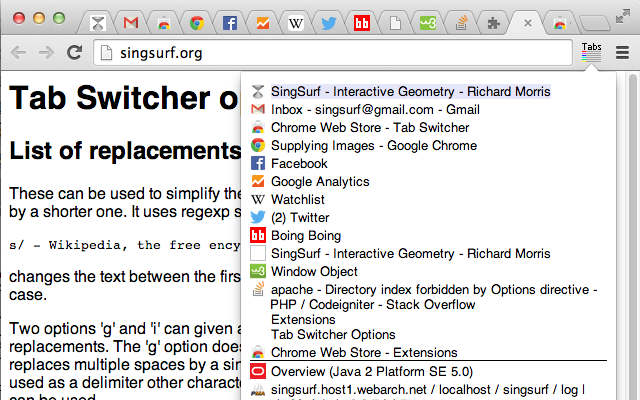Click the Facebook favicon in the list

pyautogui.click(x=258, y=163)
